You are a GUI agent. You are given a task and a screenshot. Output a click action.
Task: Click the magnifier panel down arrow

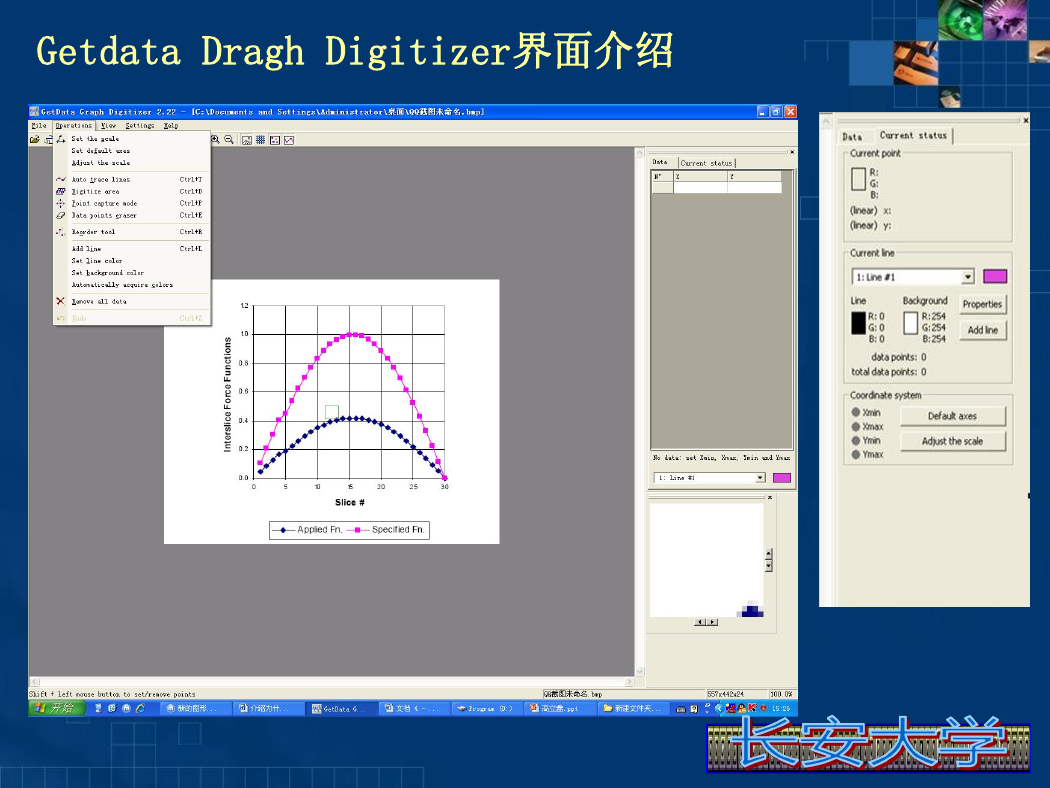[x=769, y=566]
